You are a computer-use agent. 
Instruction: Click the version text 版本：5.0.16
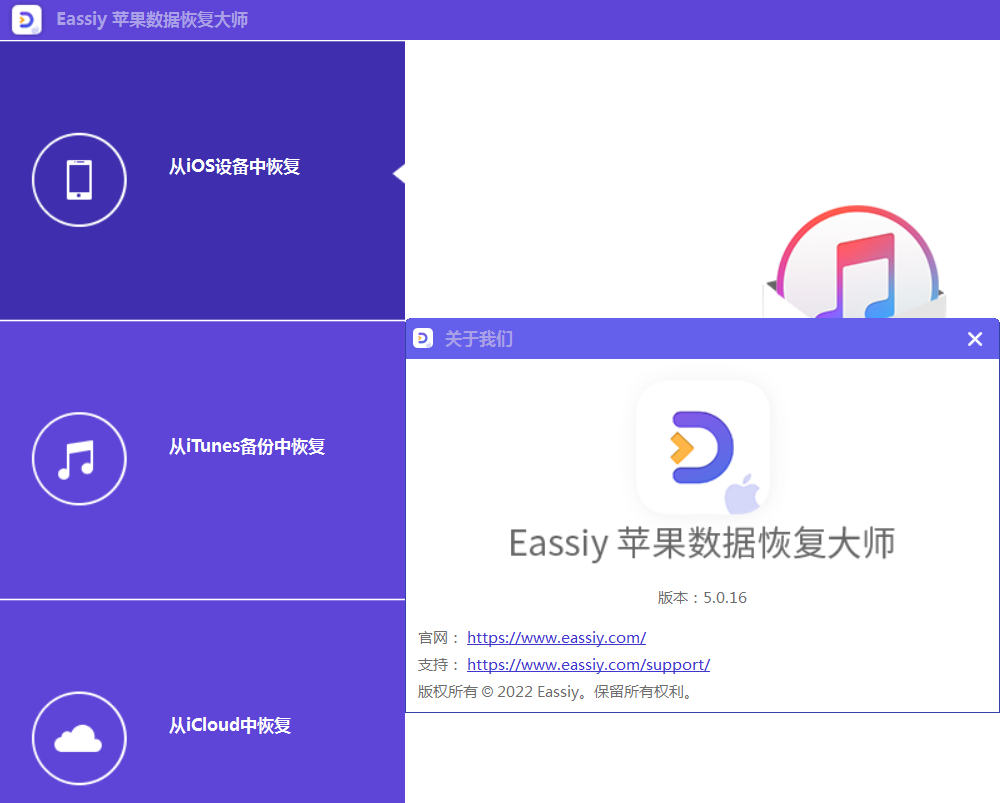(x=702, y=598)
